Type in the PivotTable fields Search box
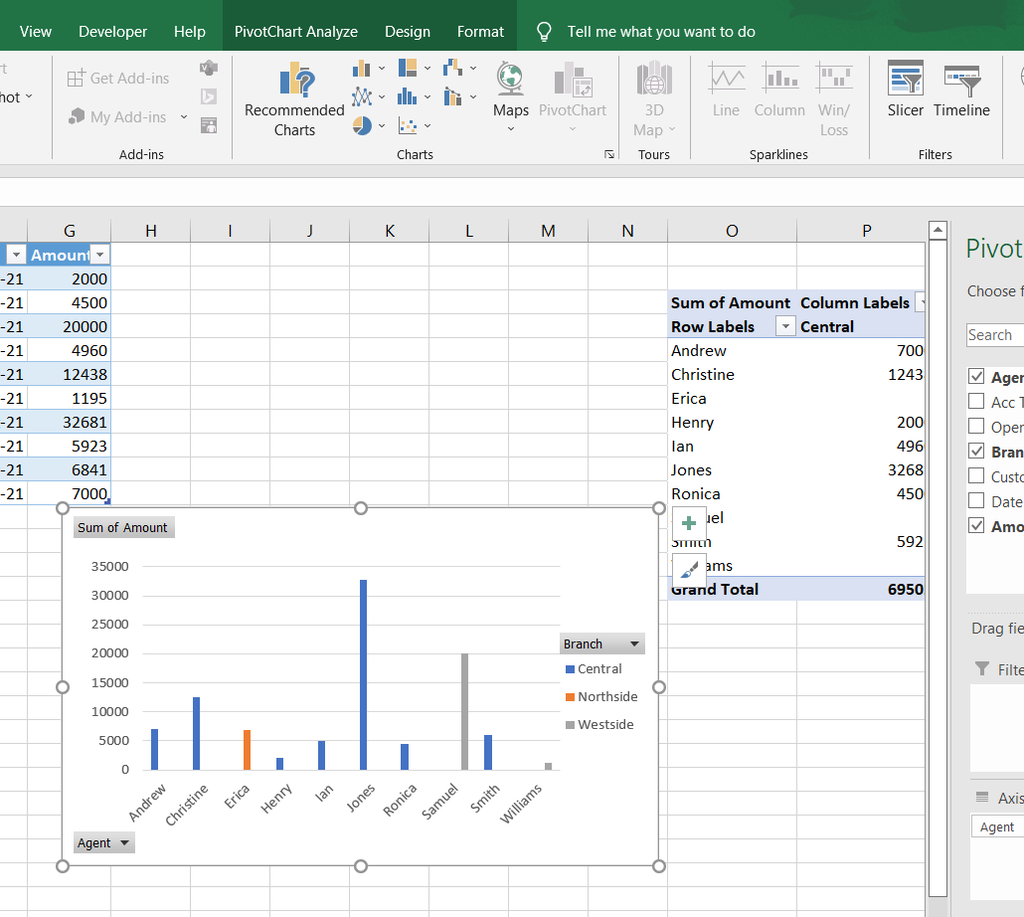 (994, 335)
